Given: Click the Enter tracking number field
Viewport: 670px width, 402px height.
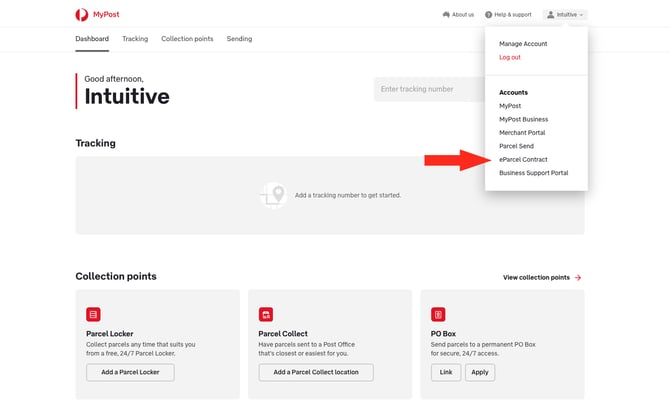Looking at the screenshot, I should coord(429,89).
